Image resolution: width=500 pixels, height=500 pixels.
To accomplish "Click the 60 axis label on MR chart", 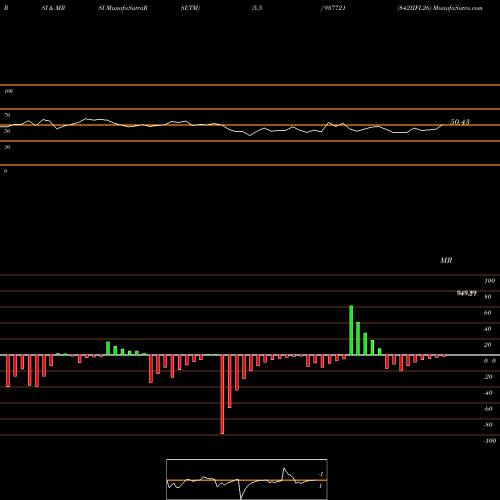I will 487,313.
